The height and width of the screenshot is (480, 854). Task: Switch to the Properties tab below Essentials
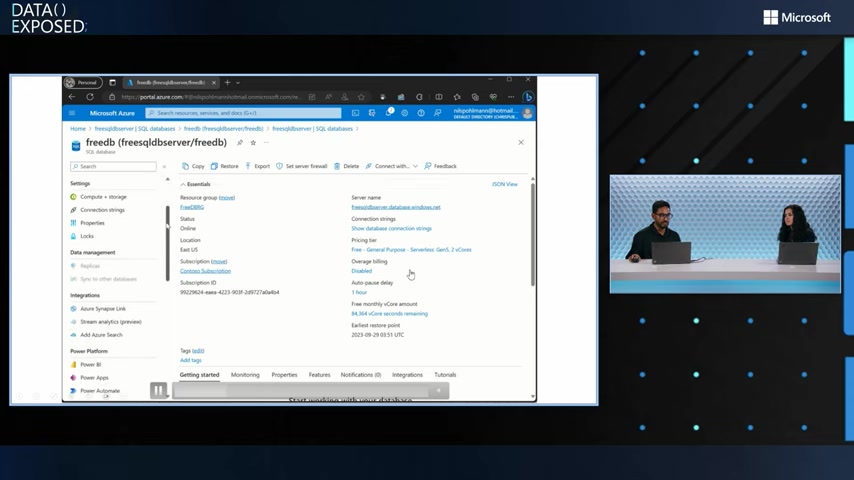284,375
